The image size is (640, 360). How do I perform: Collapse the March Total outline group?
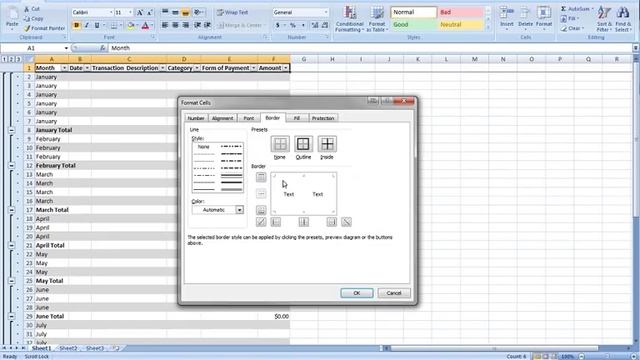(11, 210)
